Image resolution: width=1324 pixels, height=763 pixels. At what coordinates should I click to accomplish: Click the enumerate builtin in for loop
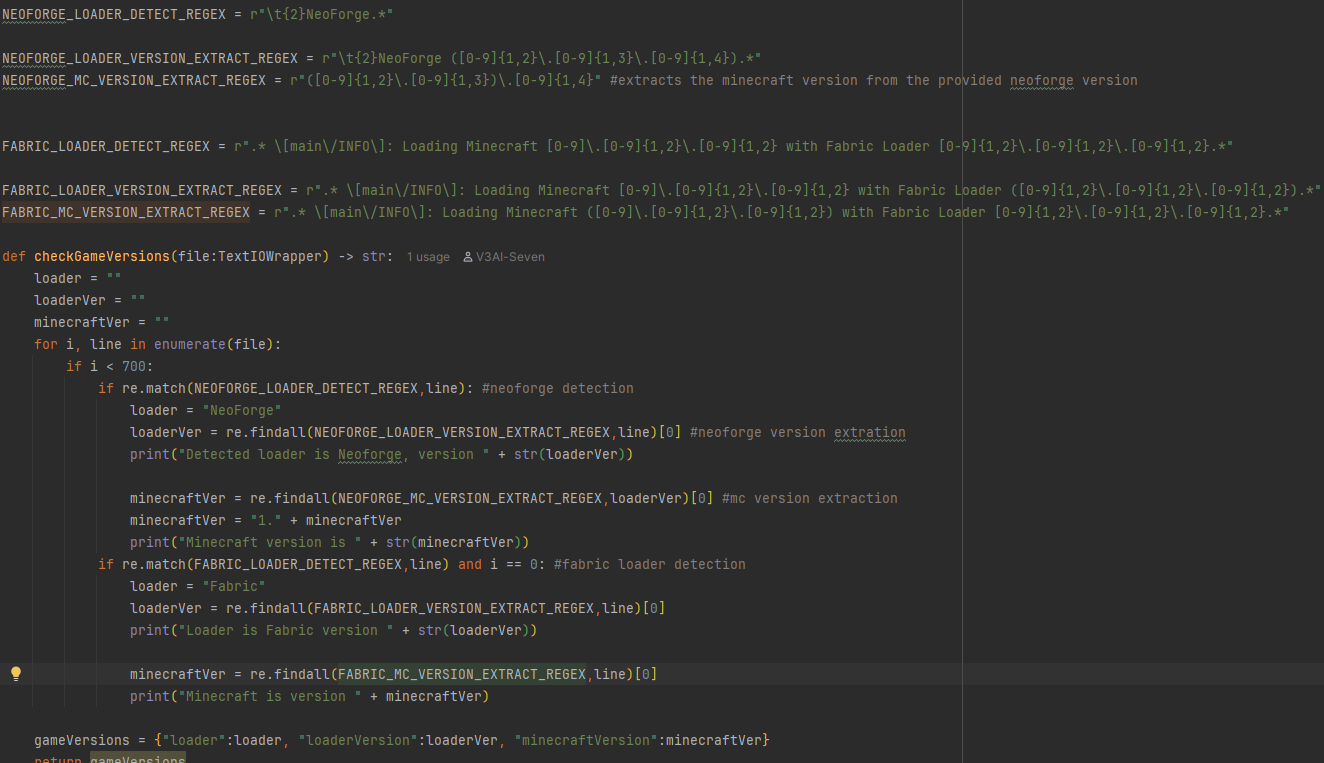pos(189,344)
